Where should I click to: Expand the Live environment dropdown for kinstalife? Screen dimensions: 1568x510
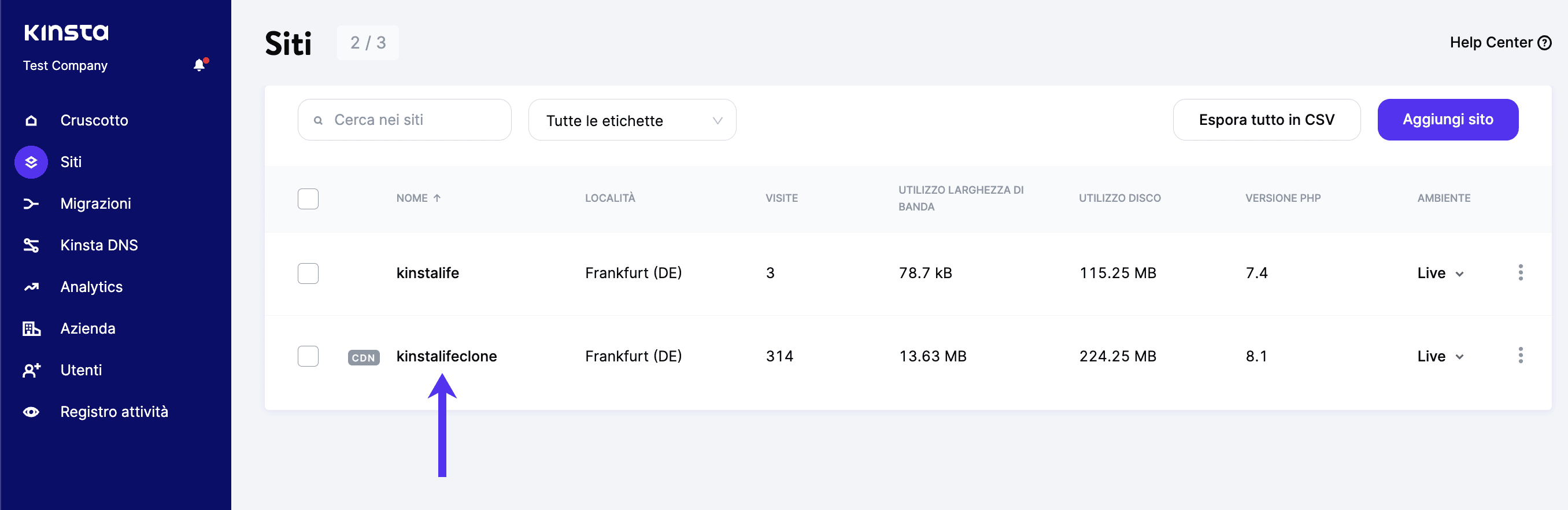tap(1440, 274)
